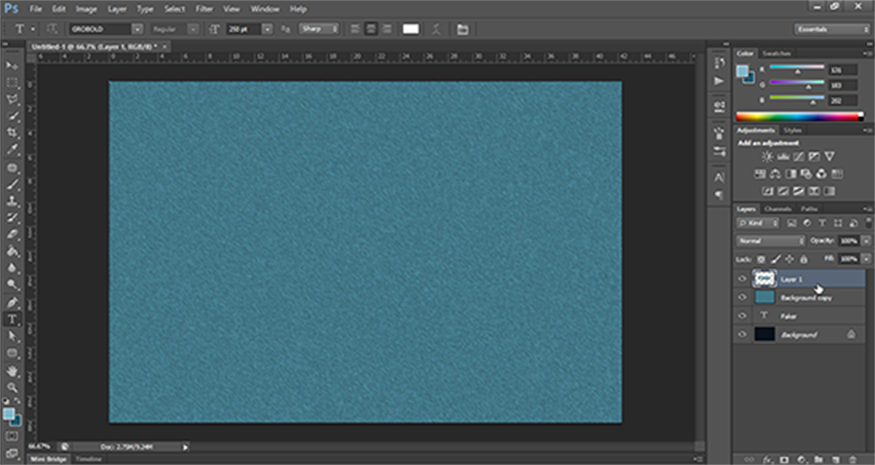Screen dimensions: 875x465
Task: Select the Horizontal Type tool in toolbox
Action: coord(13,320)
